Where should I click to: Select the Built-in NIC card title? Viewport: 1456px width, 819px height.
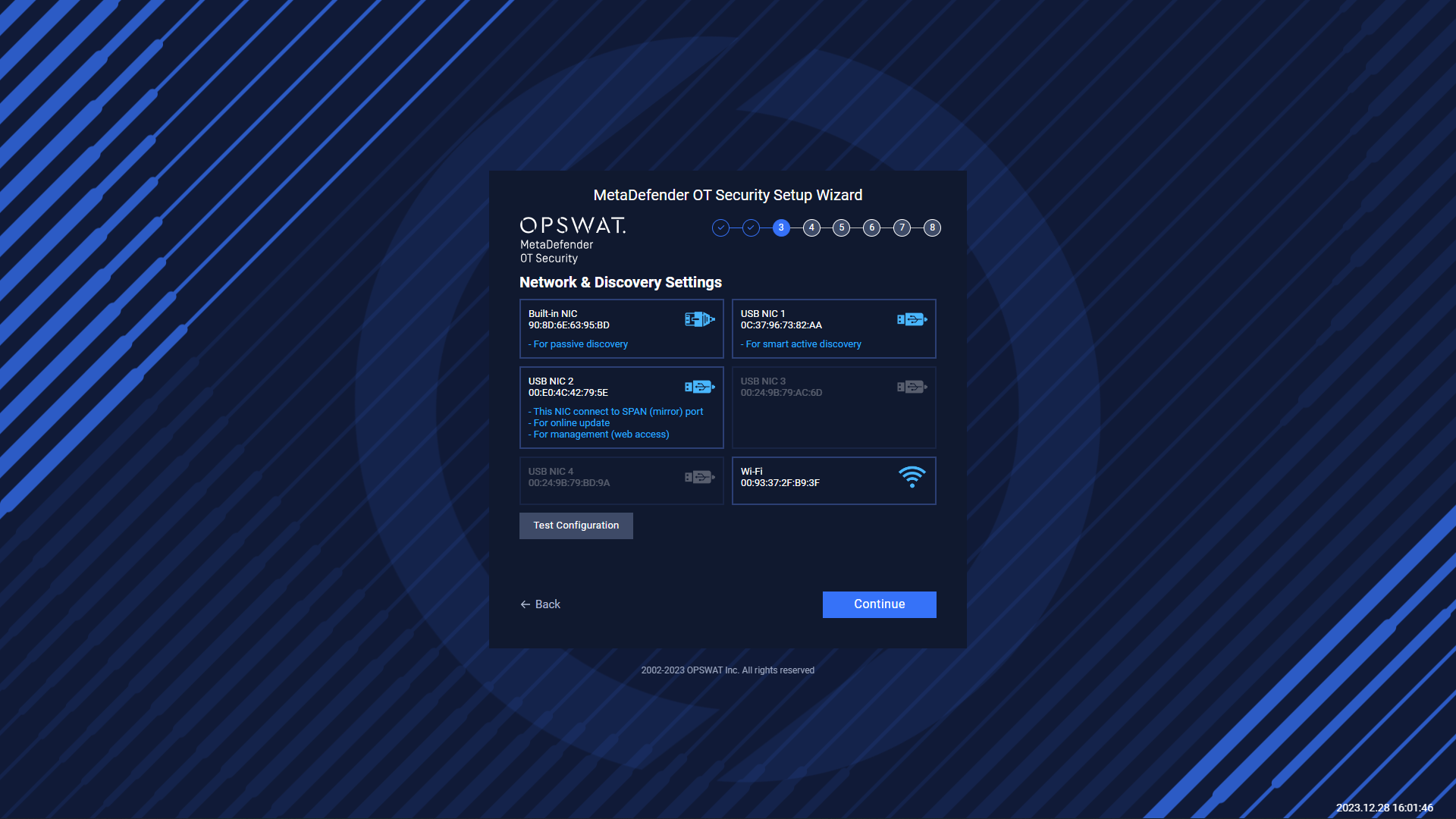(x=553, y=314)
